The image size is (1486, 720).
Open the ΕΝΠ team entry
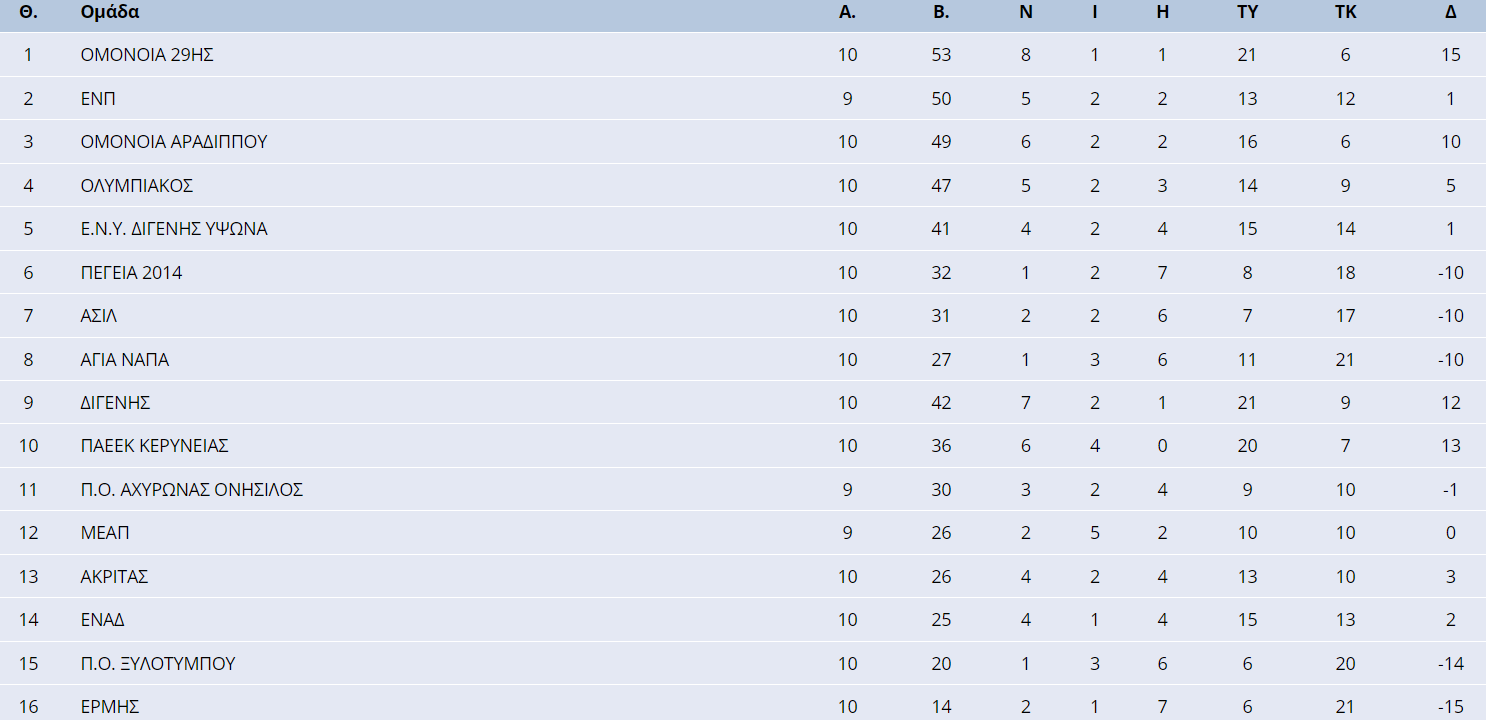point(99,98)
